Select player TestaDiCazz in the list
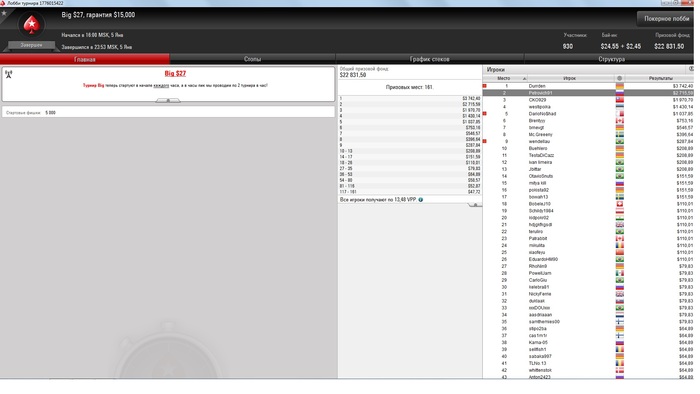 pyautogui.click(x=588, y=155)
